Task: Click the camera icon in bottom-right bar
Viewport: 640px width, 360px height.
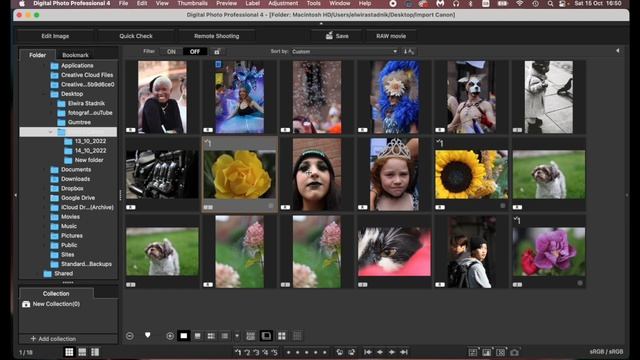Action: point(515,352)
